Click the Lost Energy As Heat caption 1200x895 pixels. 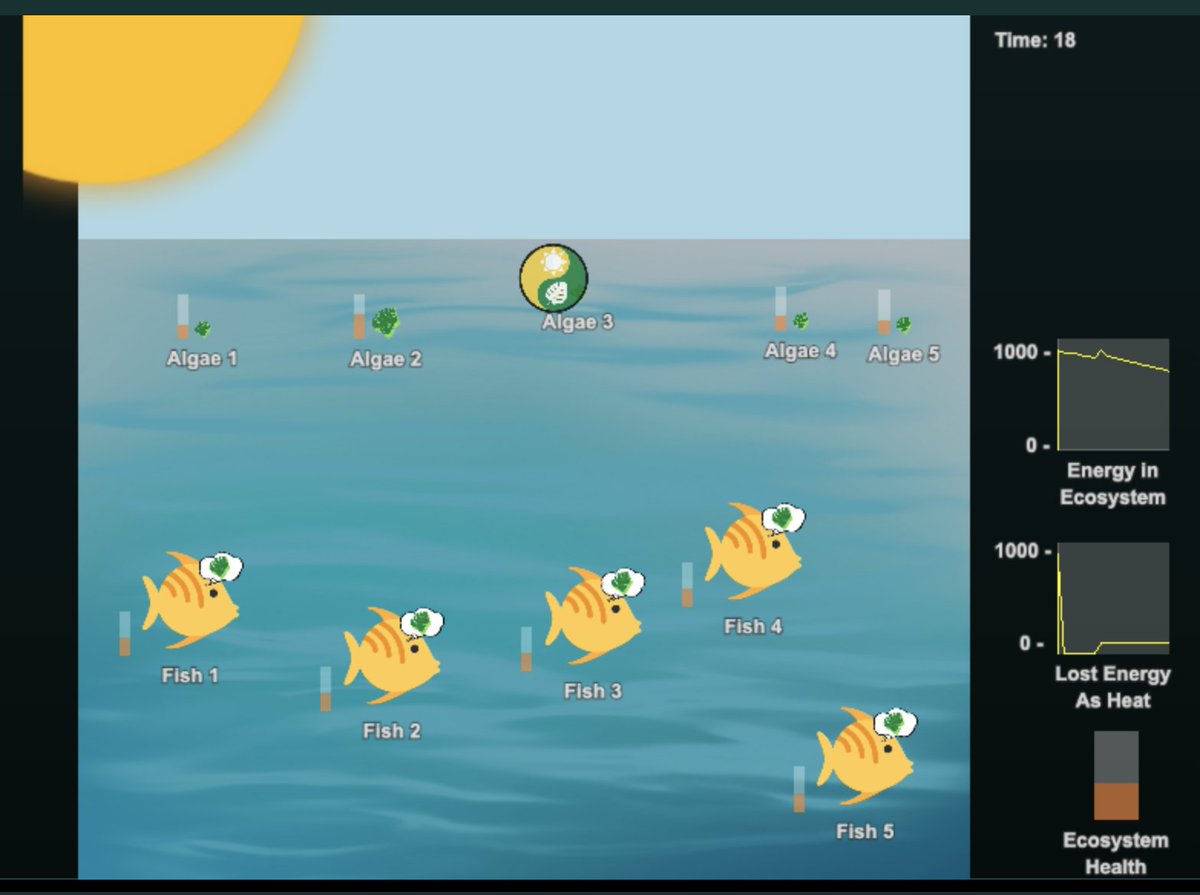[1113, 687]
